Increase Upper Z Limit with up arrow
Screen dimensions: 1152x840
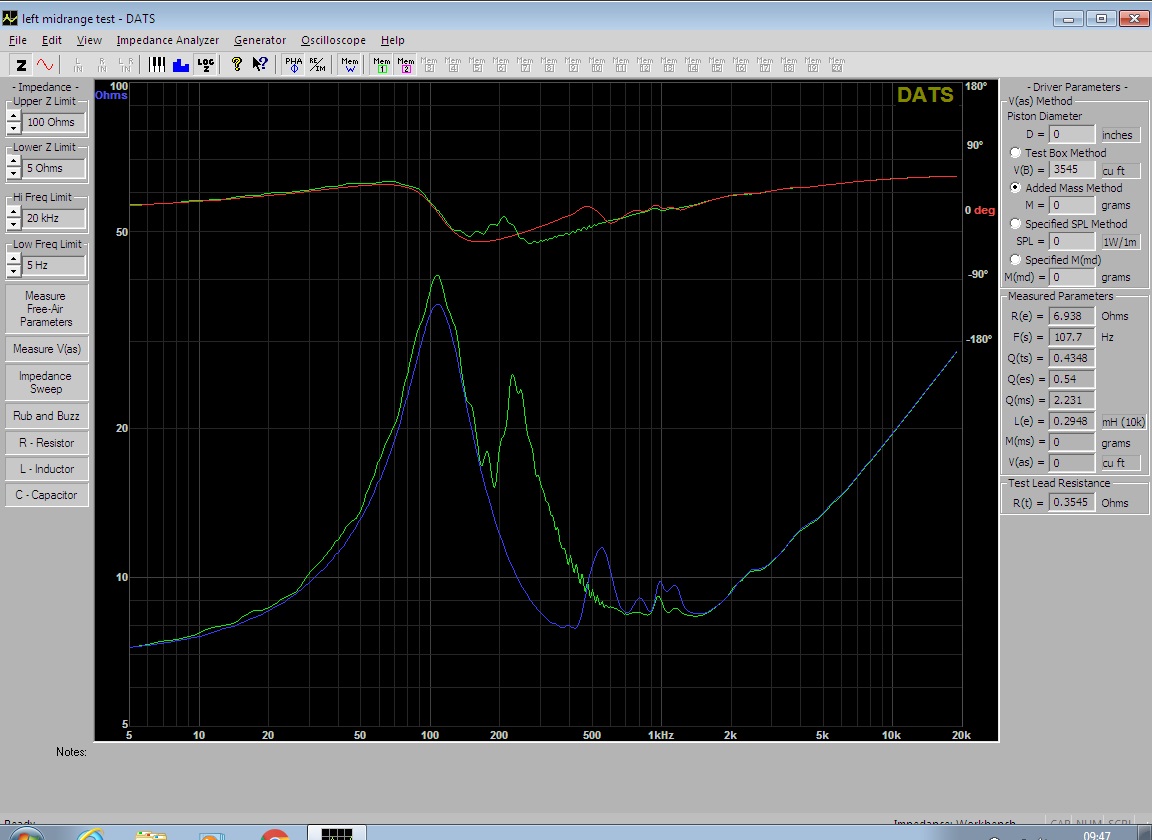tap(13, 116)
